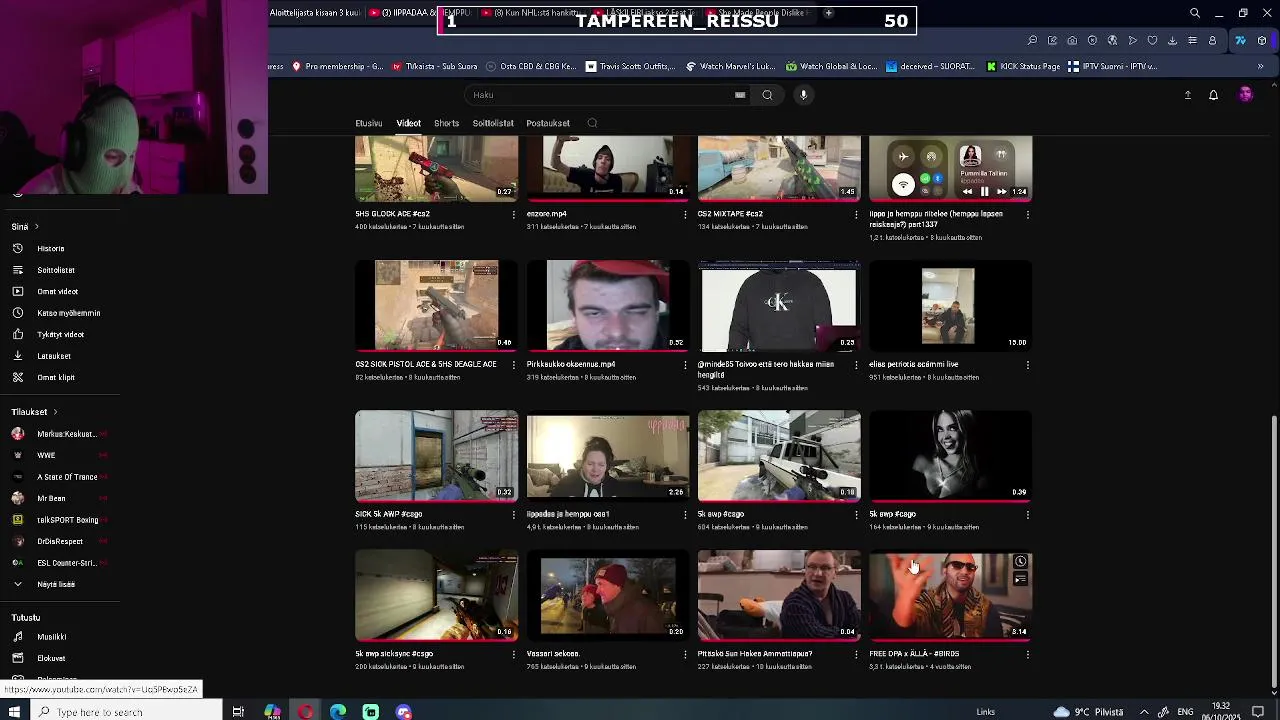
Task: Open options menu for Pirkkaukko-okennus.mp4
Action: click(685, 364)
